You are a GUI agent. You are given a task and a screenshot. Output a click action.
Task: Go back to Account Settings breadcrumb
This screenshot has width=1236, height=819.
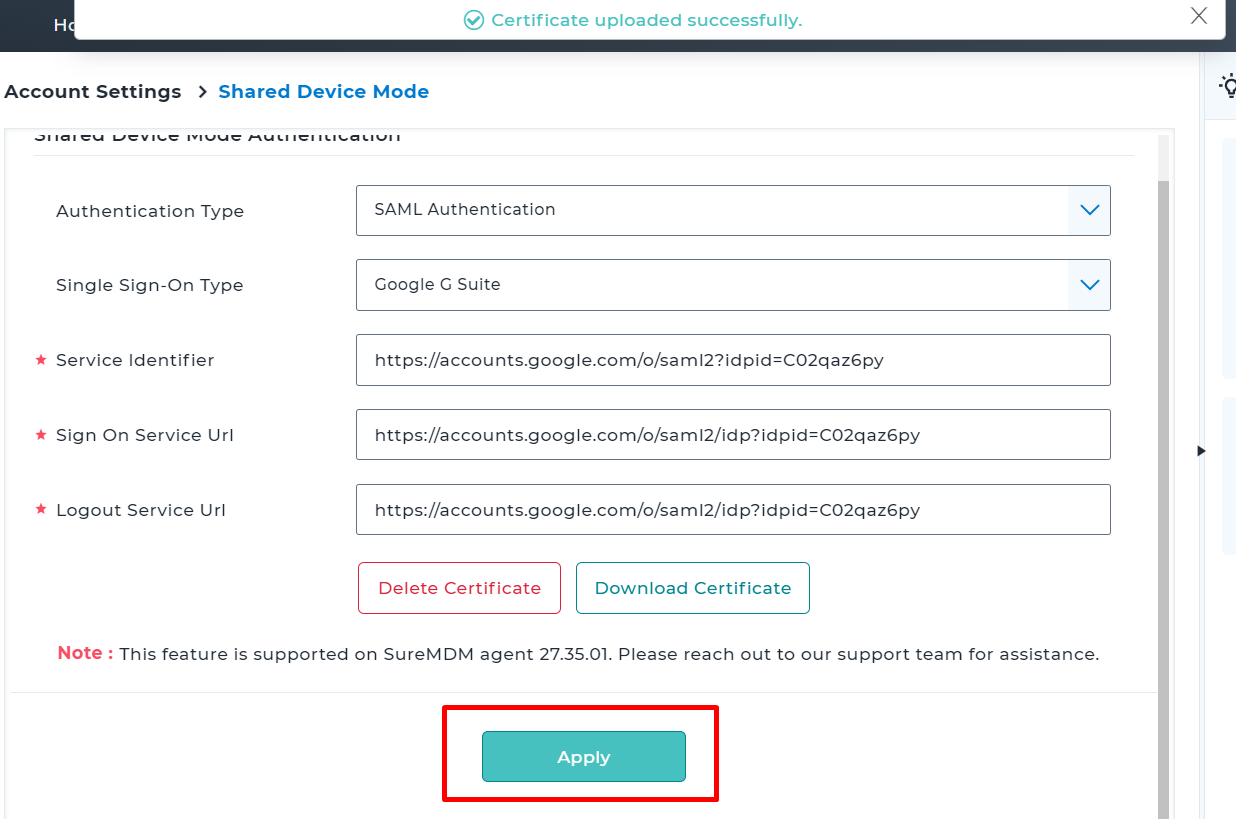pyautogui.click(x=93, y=92)
